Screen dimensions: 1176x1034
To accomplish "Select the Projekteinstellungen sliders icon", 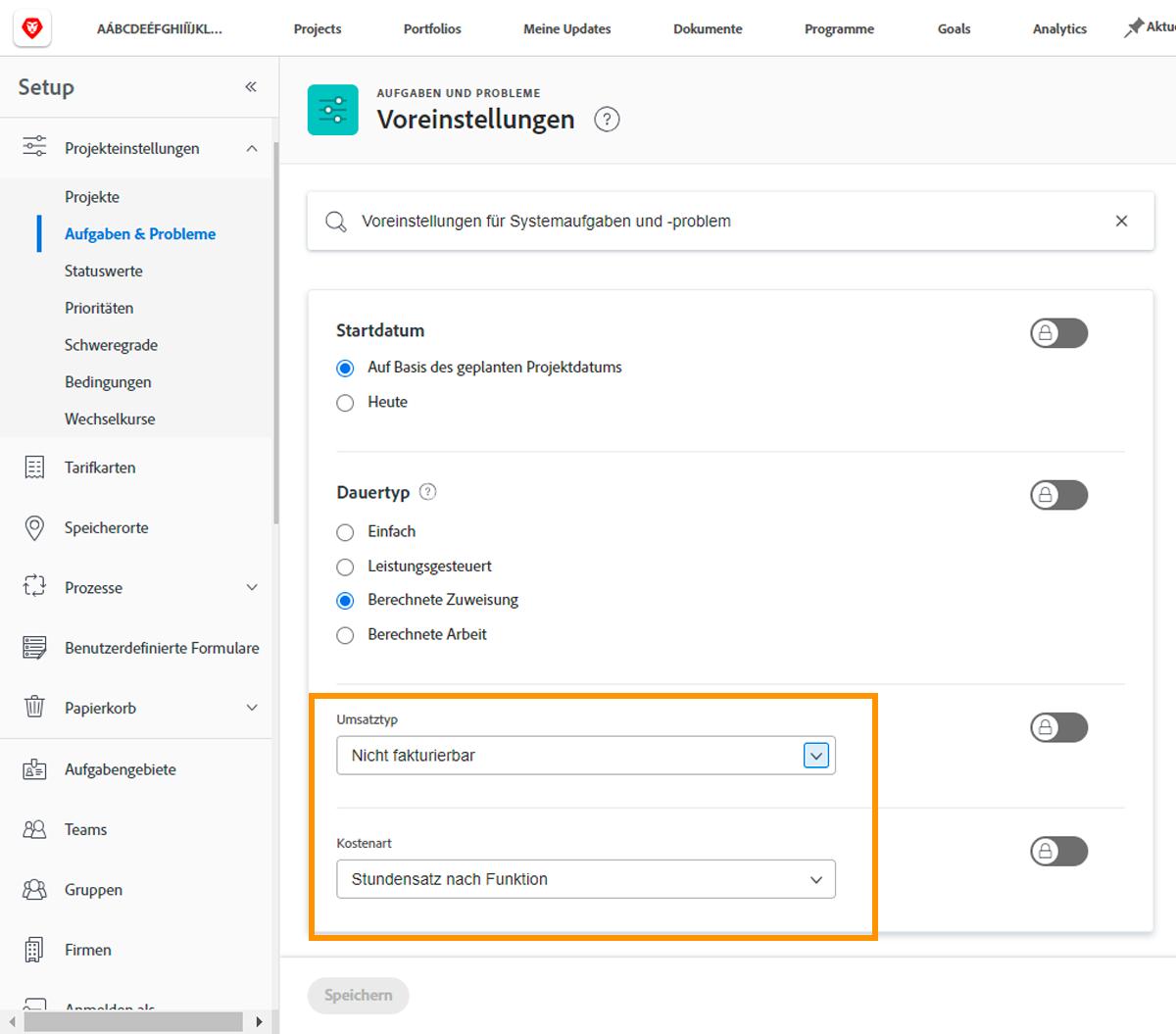I will [x=34, y=147].
